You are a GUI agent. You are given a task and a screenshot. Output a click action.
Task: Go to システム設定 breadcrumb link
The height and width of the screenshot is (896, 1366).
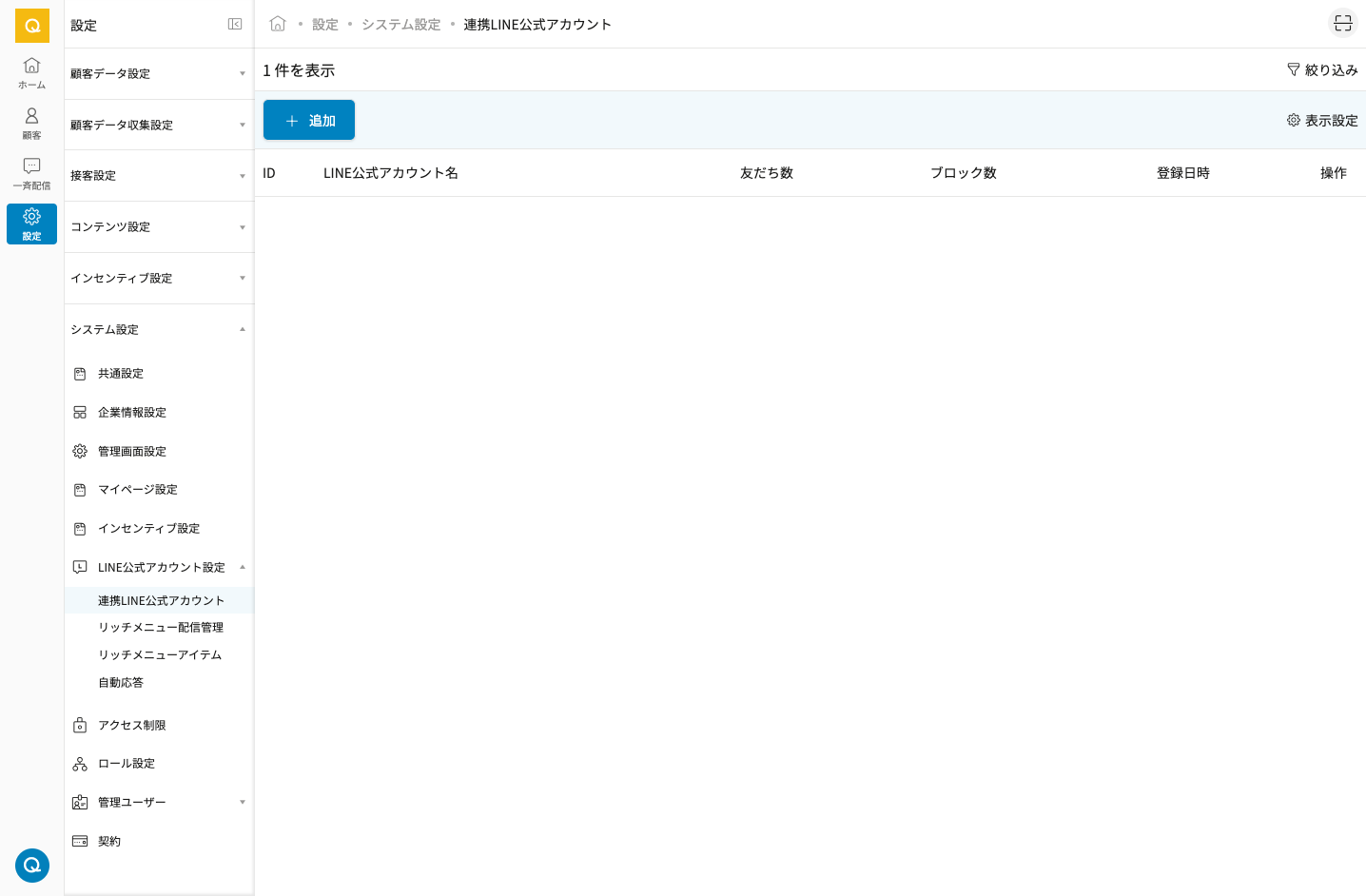[400, 25]
